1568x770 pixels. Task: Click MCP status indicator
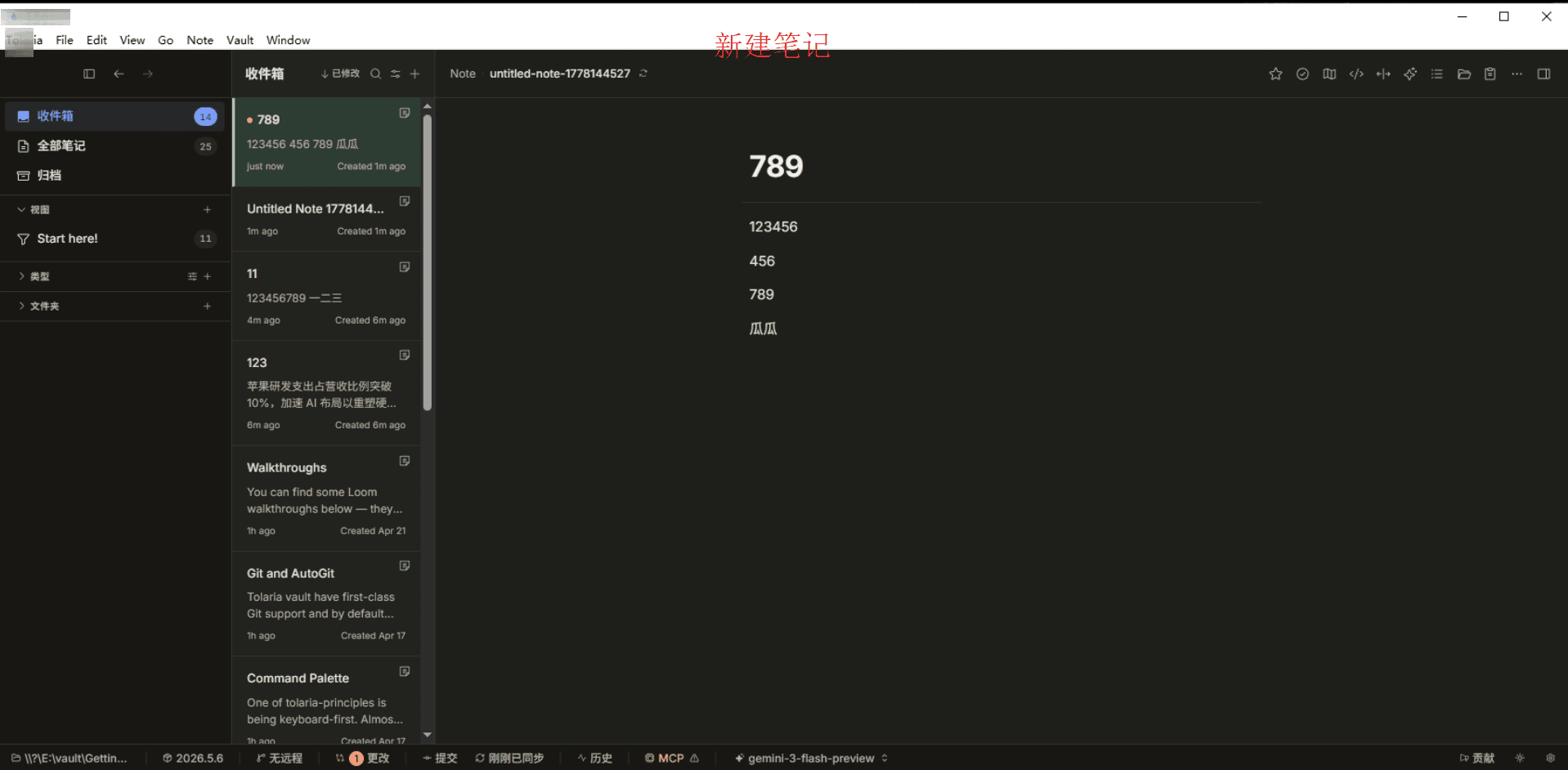672,759
